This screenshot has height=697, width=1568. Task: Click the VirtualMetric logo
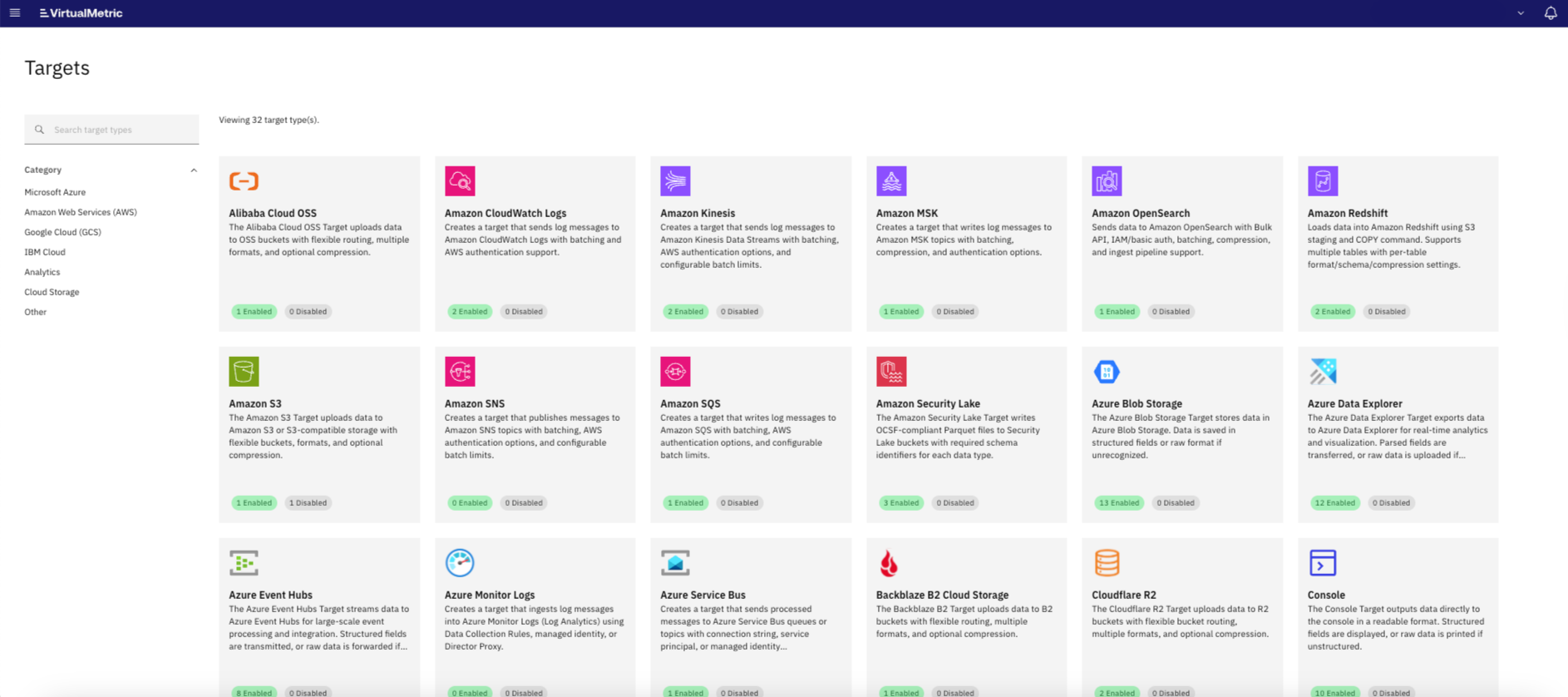(x=81, y=12)
